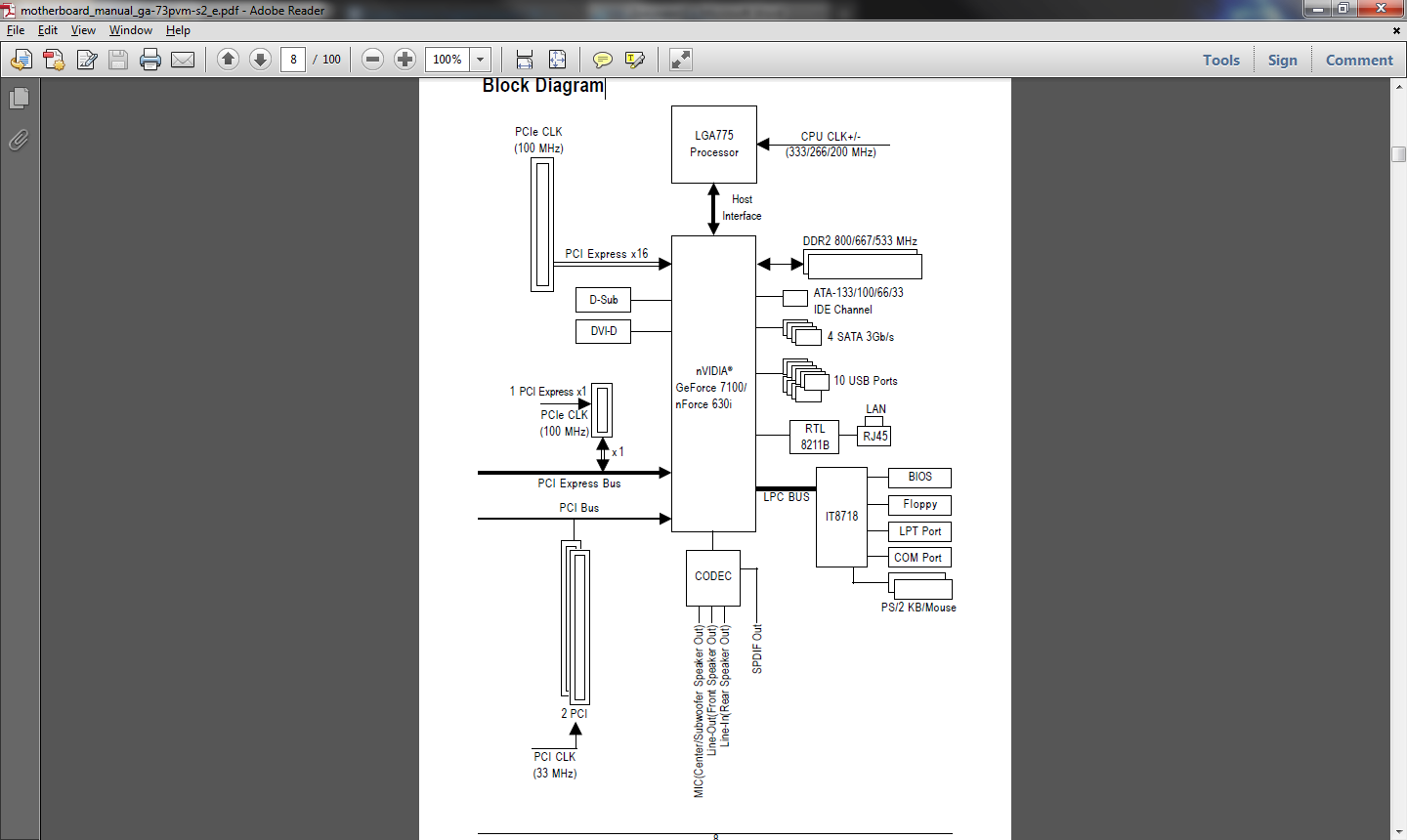Click the fit width scrolling icon
Viewport: 1407px width, 840px height.
[x=525, y=60]
